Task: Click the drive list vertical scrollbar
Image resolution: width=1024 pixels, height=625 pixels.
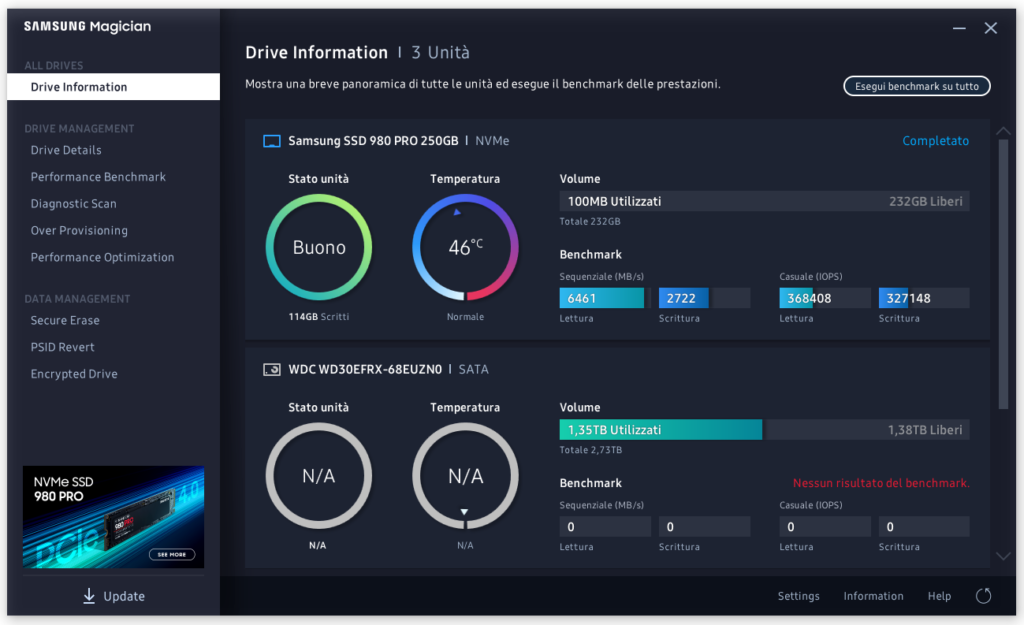Action: coord(1003,274)
